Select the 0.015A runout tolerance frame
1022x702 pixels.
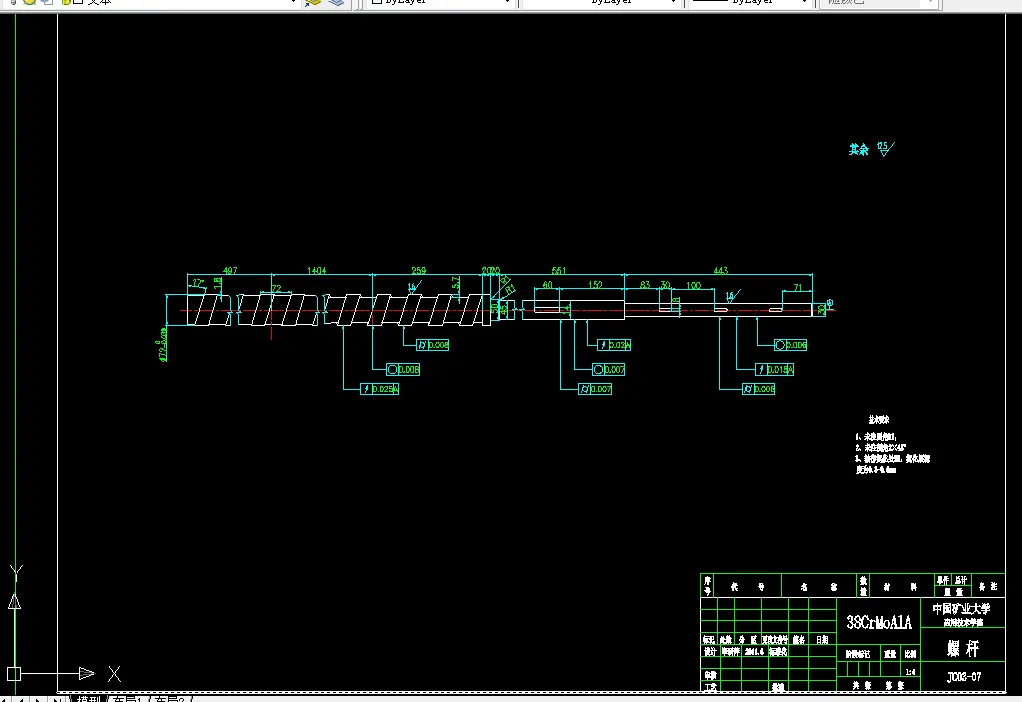(774, 370)
